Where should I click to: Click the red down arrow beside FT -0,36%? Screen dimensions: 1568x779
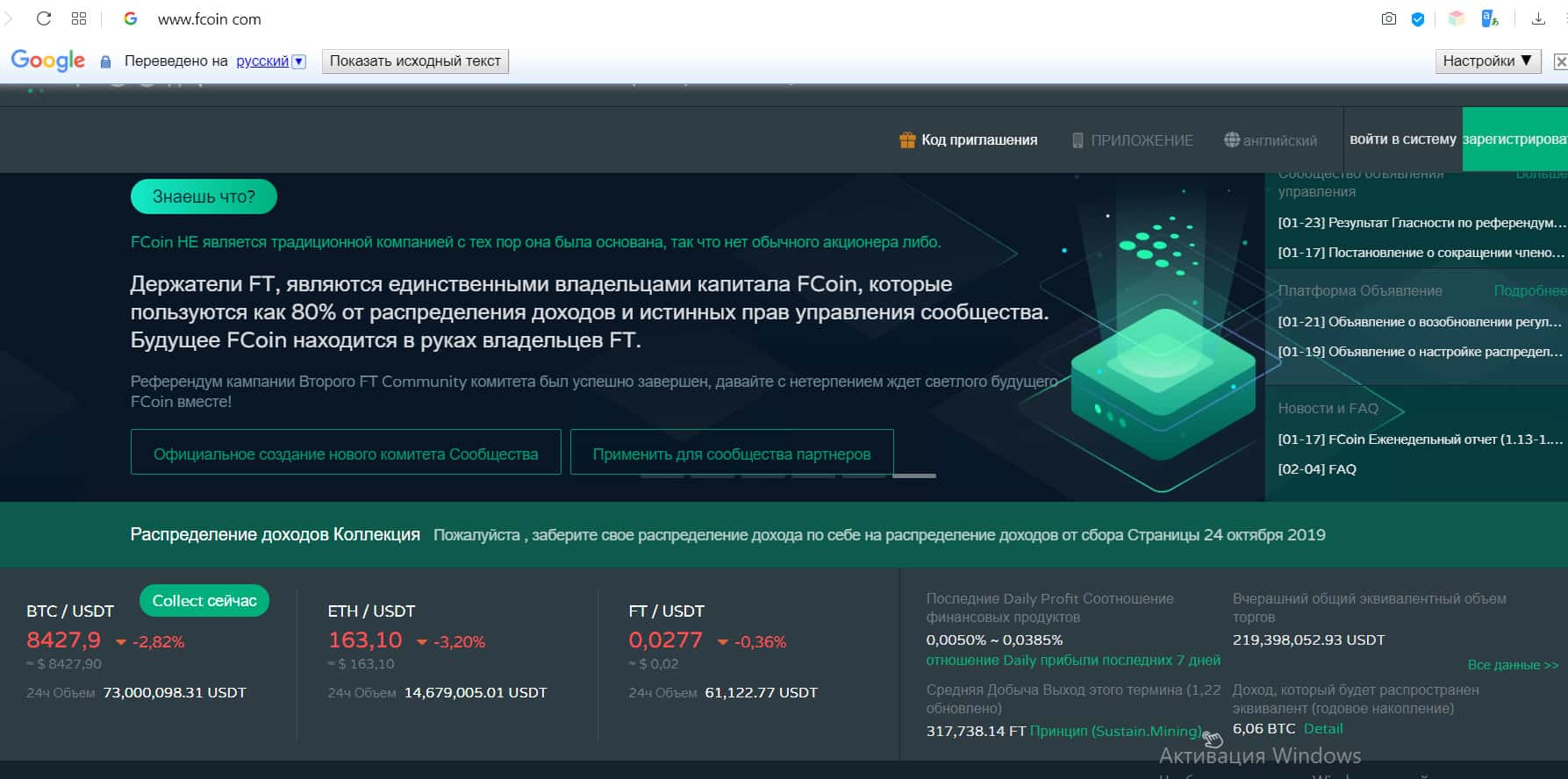coord(723,642)
